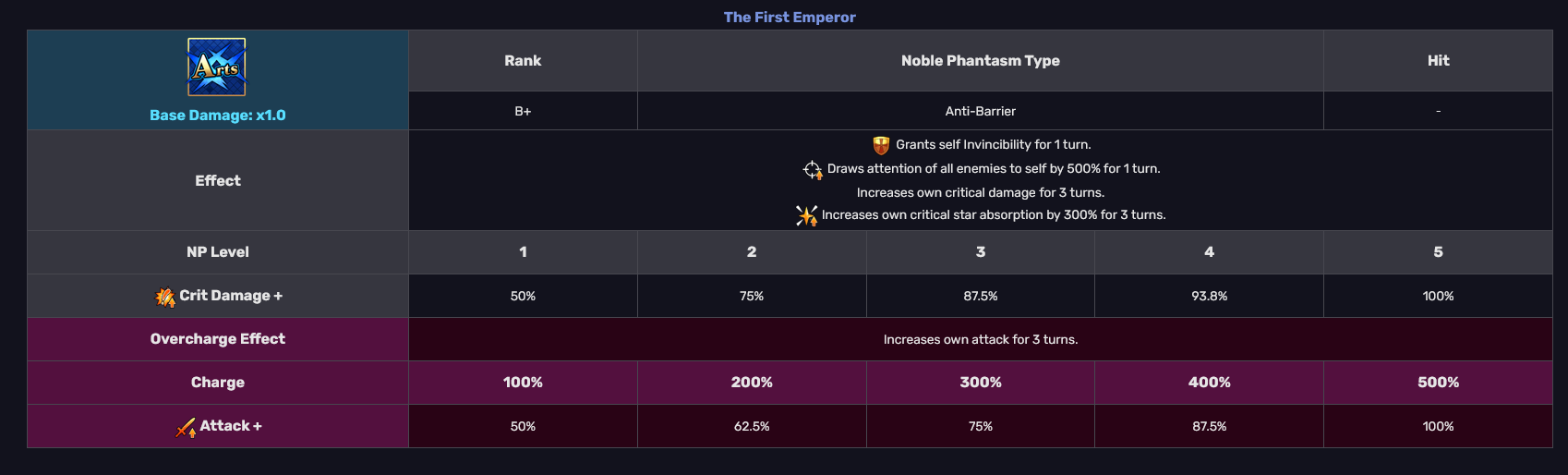Image resolution: width=1568 pixels, height=475 pixels.
Task: Select the NP Level row header
Action: tap(218, 252)
